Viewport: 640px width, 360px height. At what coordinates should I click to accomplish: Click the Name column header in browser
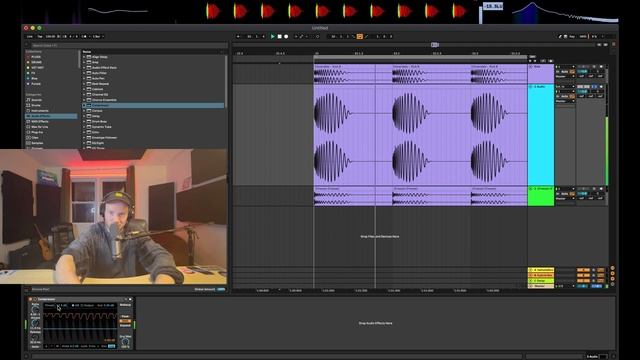click(87, 52)
